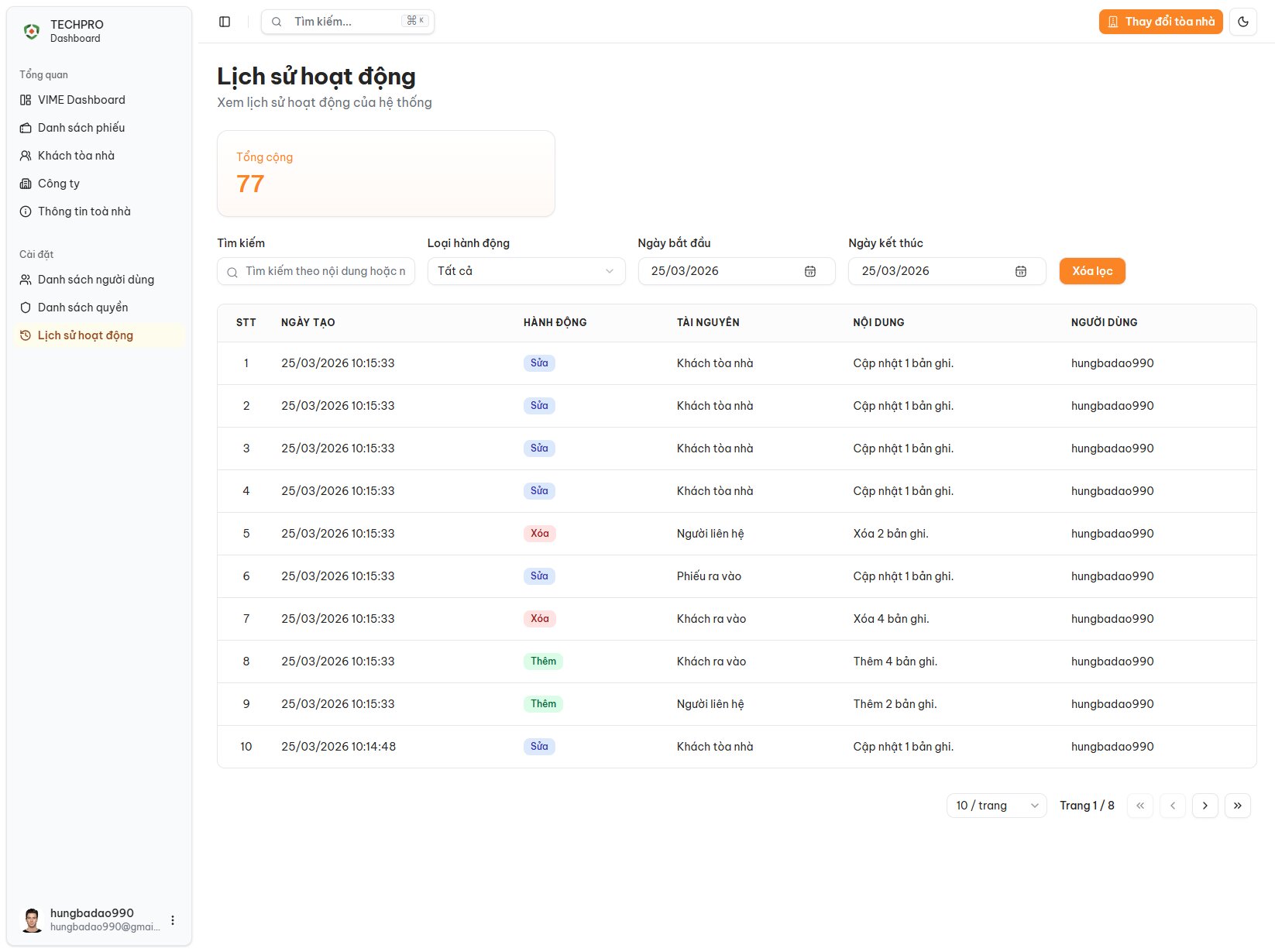This screenshot has height=952, width=1275.
Task: Navigate to Danh sách phiếu
Action: (81, 128)
